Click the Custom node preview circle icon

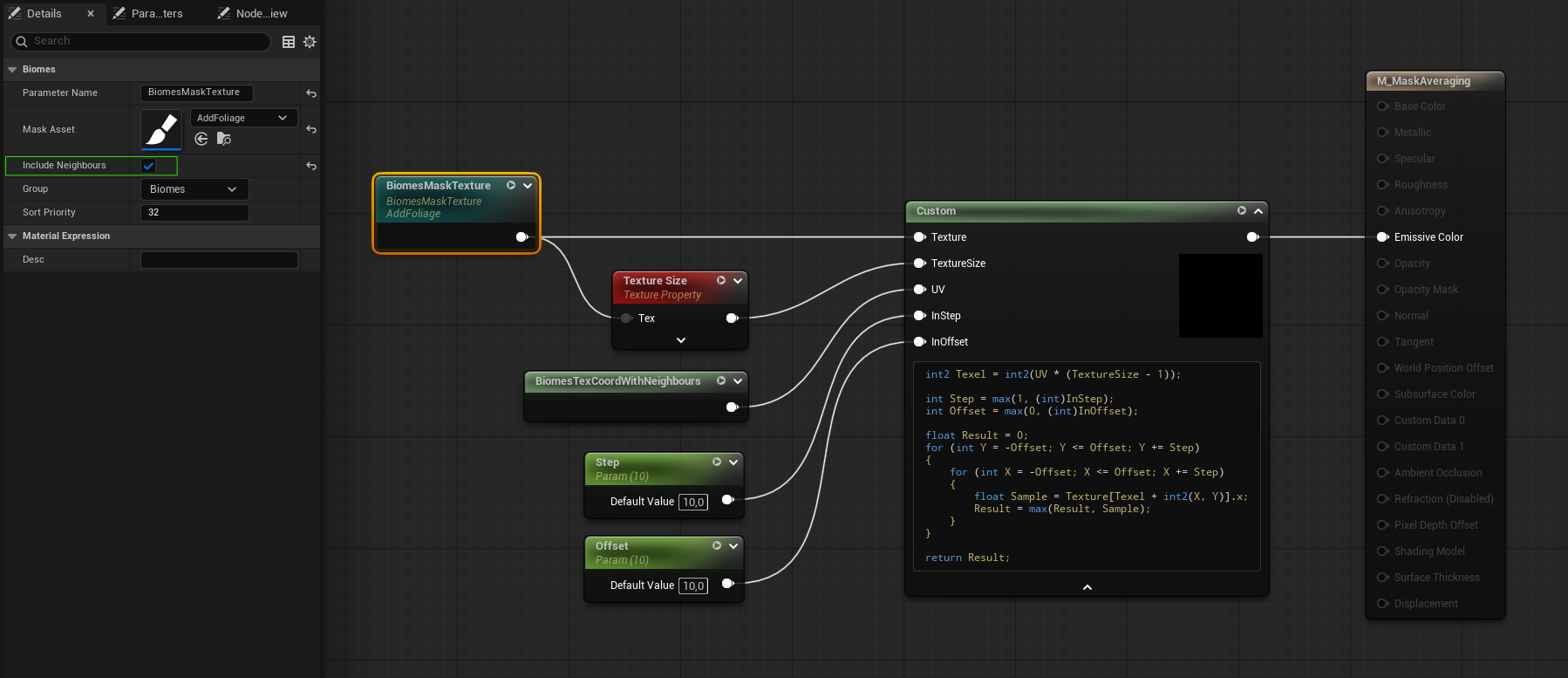pos(1242,210)
